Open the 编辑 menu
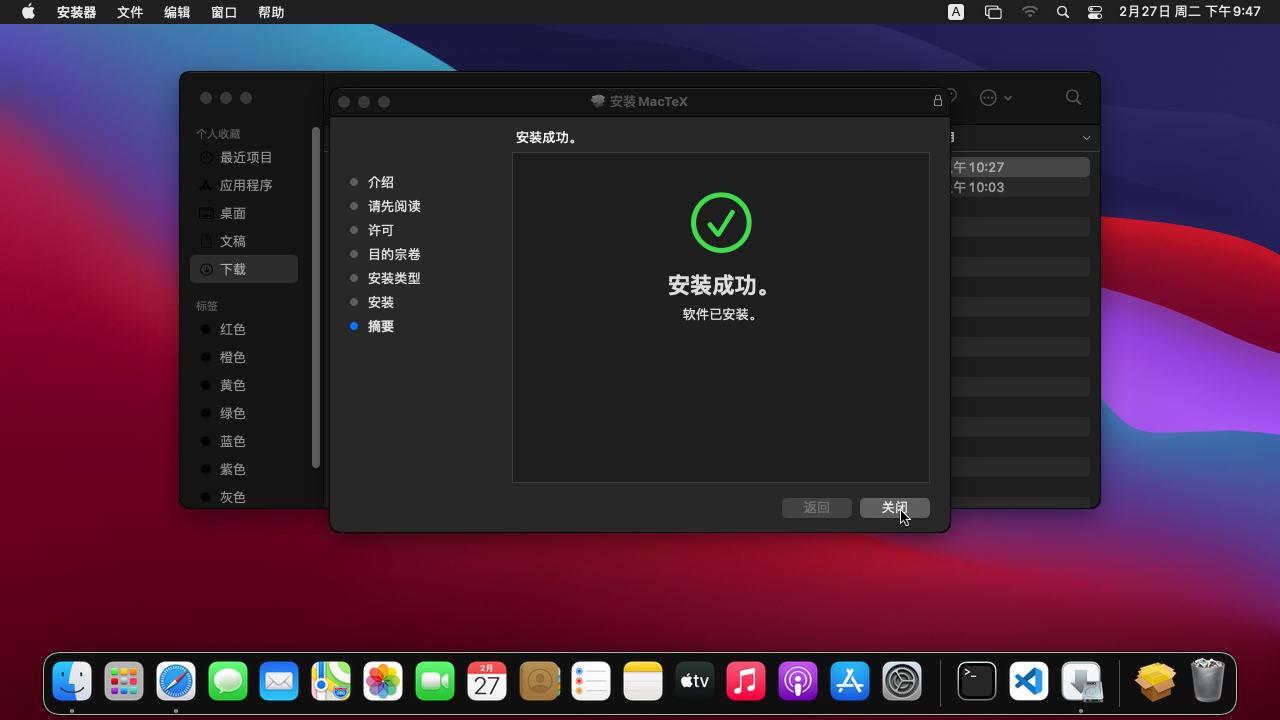1280x720 pixels. (x=177, y=12)
